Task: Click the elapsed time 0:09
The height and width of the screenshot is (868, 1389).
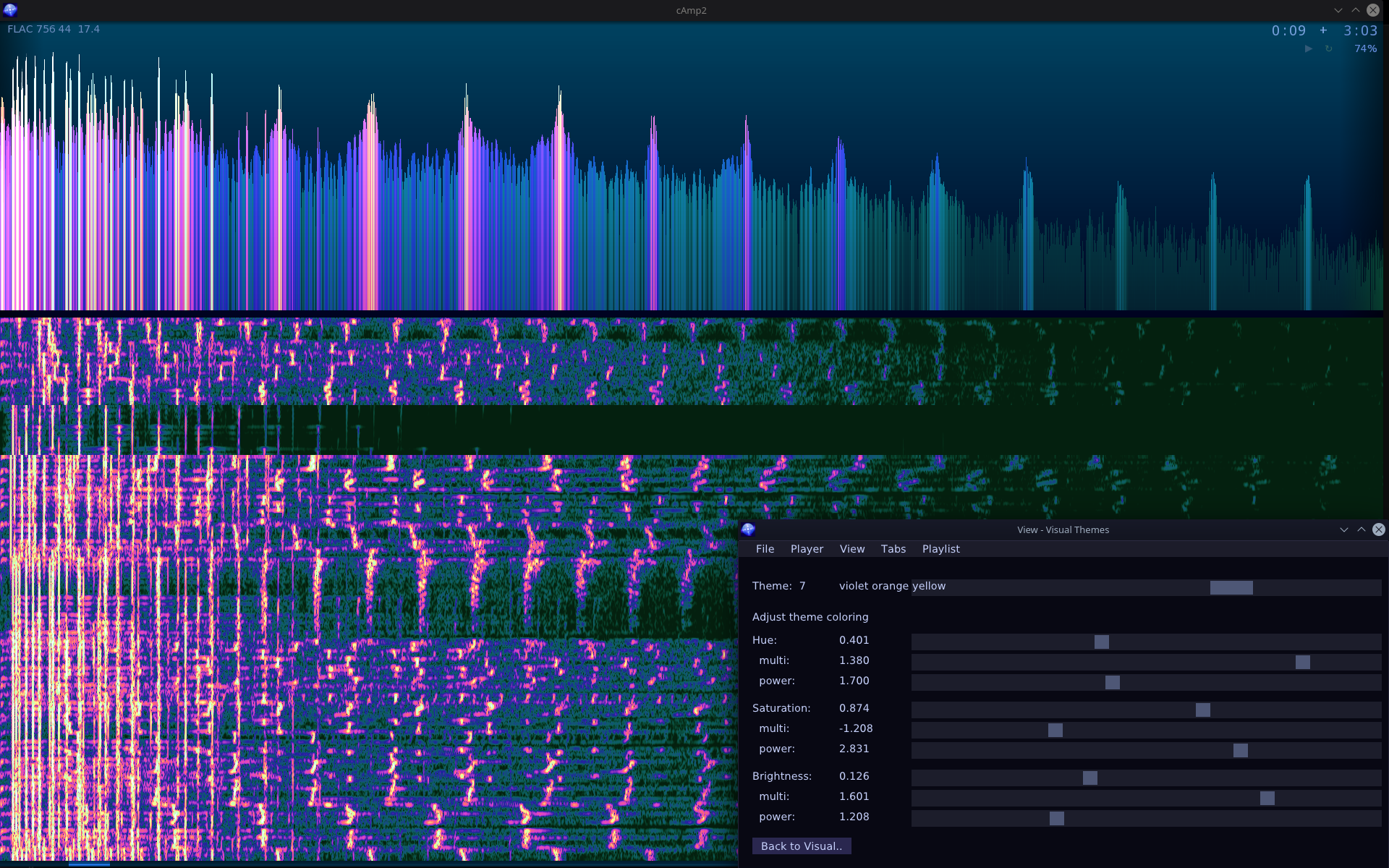Action: coord(1288,30)
